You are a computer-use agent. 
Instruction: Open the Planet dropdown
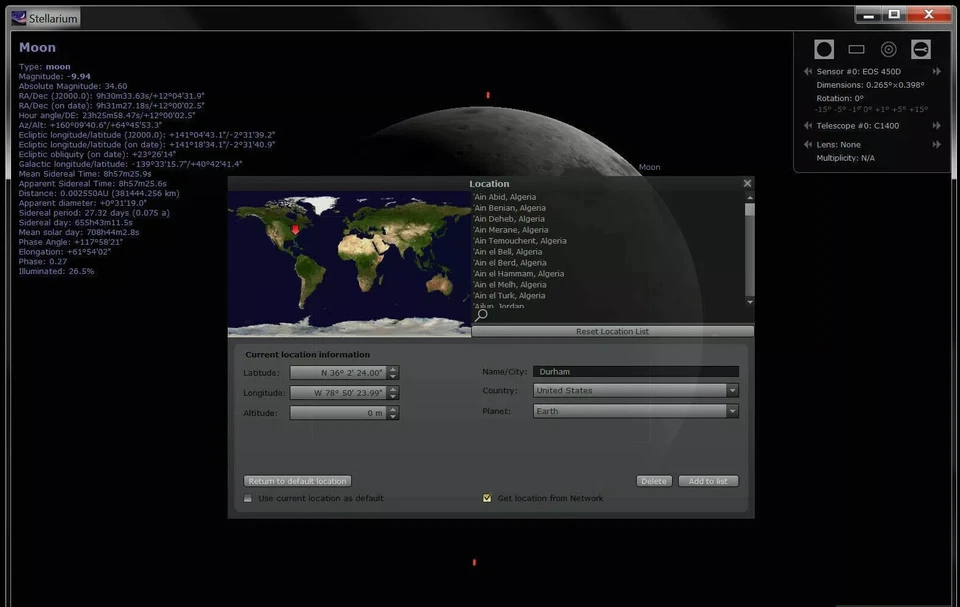tap(731, 410)
